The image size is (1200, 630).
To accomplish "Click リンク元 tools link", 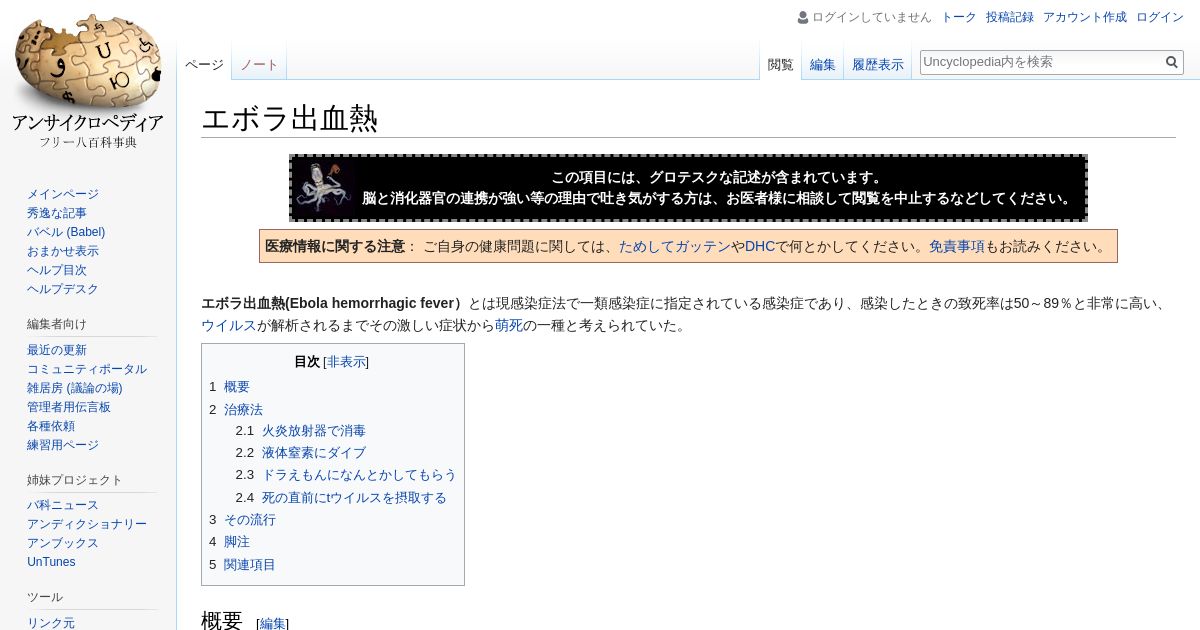I will pos(51,622).
